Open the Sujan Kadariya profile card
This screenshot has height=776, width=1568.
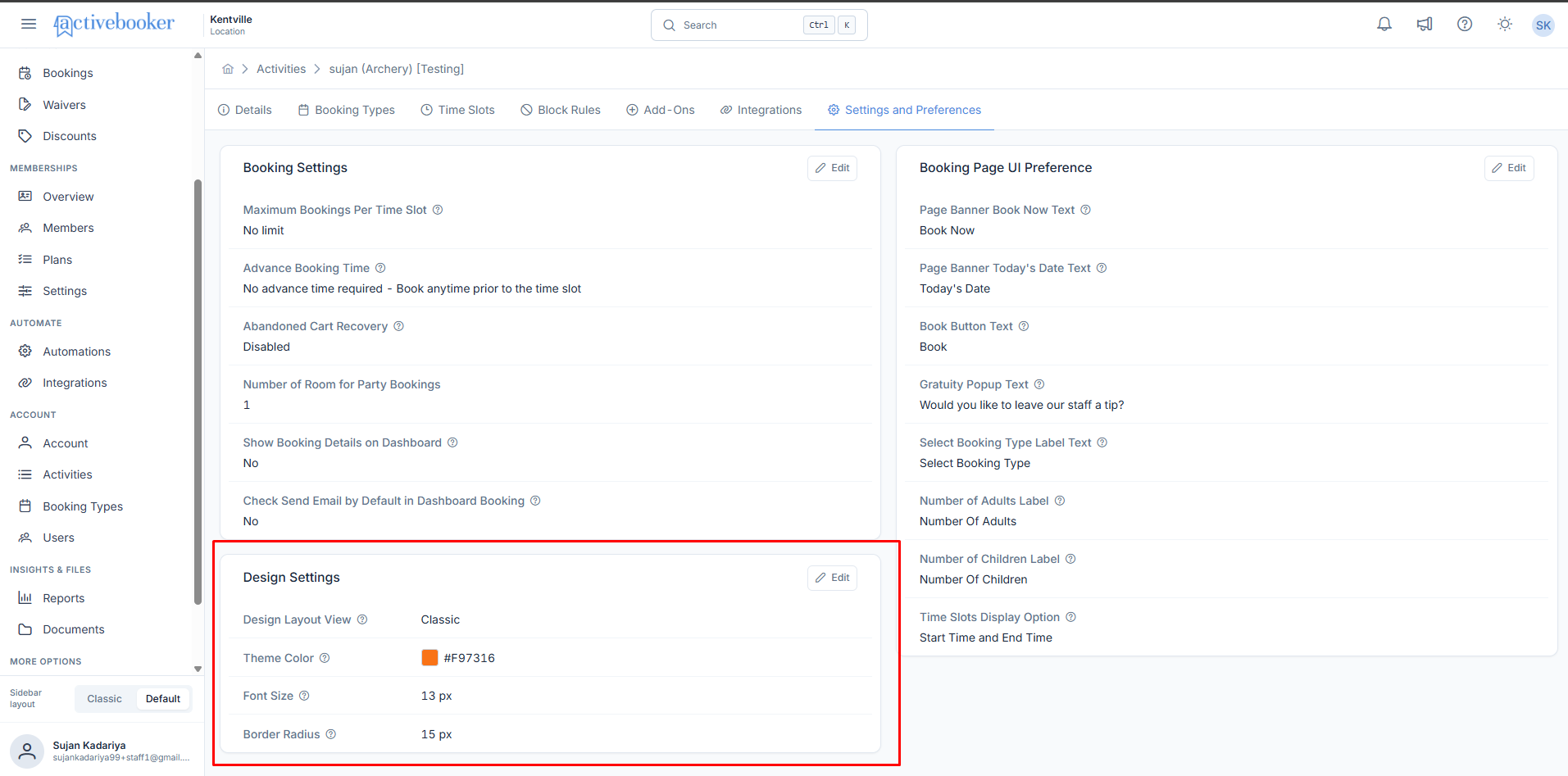pyautogui.click(x=102, y=751)
